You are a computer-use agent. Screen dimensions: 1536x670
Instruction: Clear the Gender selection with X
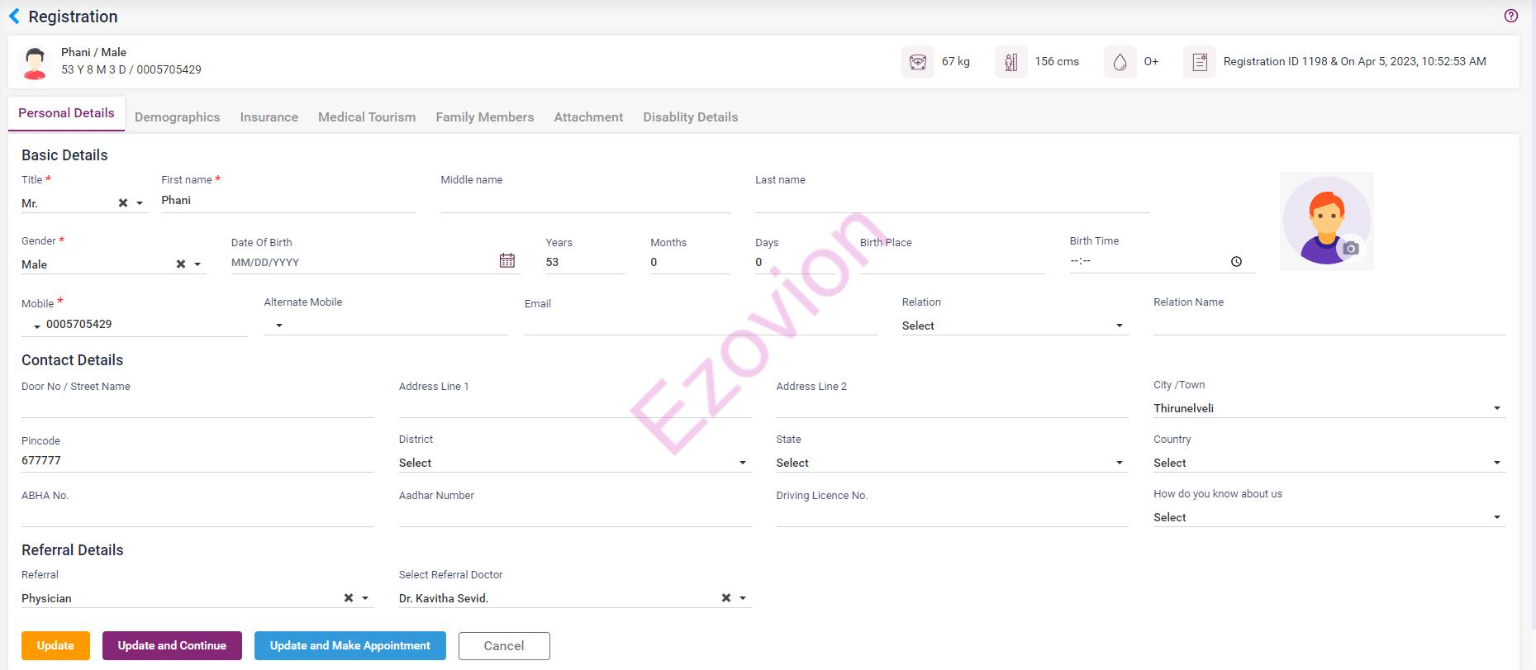point(181,265)
